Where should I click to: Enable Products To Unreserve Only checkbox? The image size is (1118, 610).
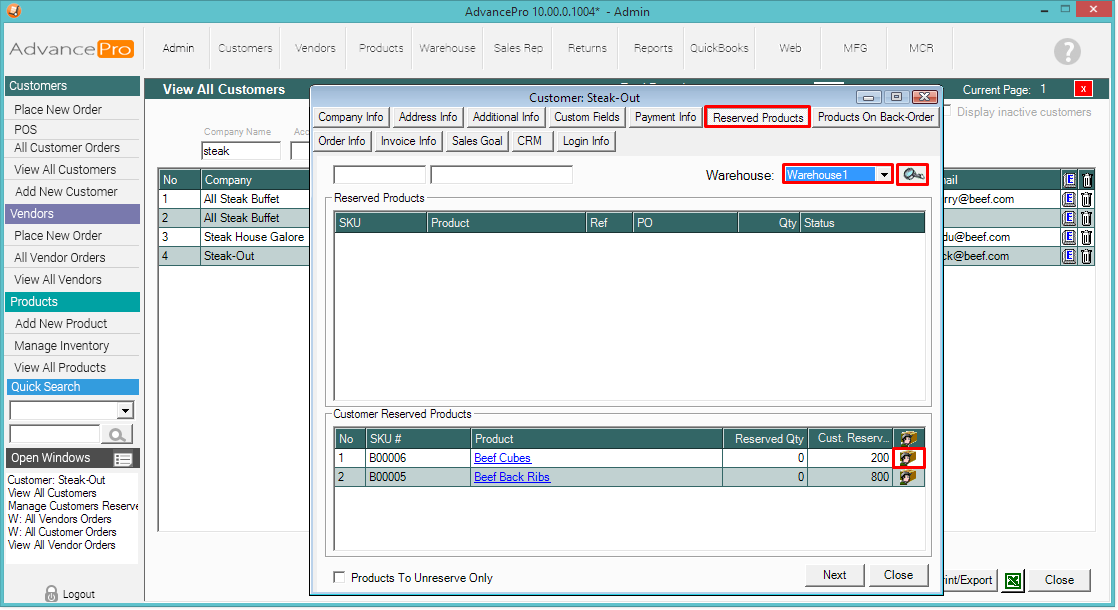pyautogui.click(x=340, y=578)
